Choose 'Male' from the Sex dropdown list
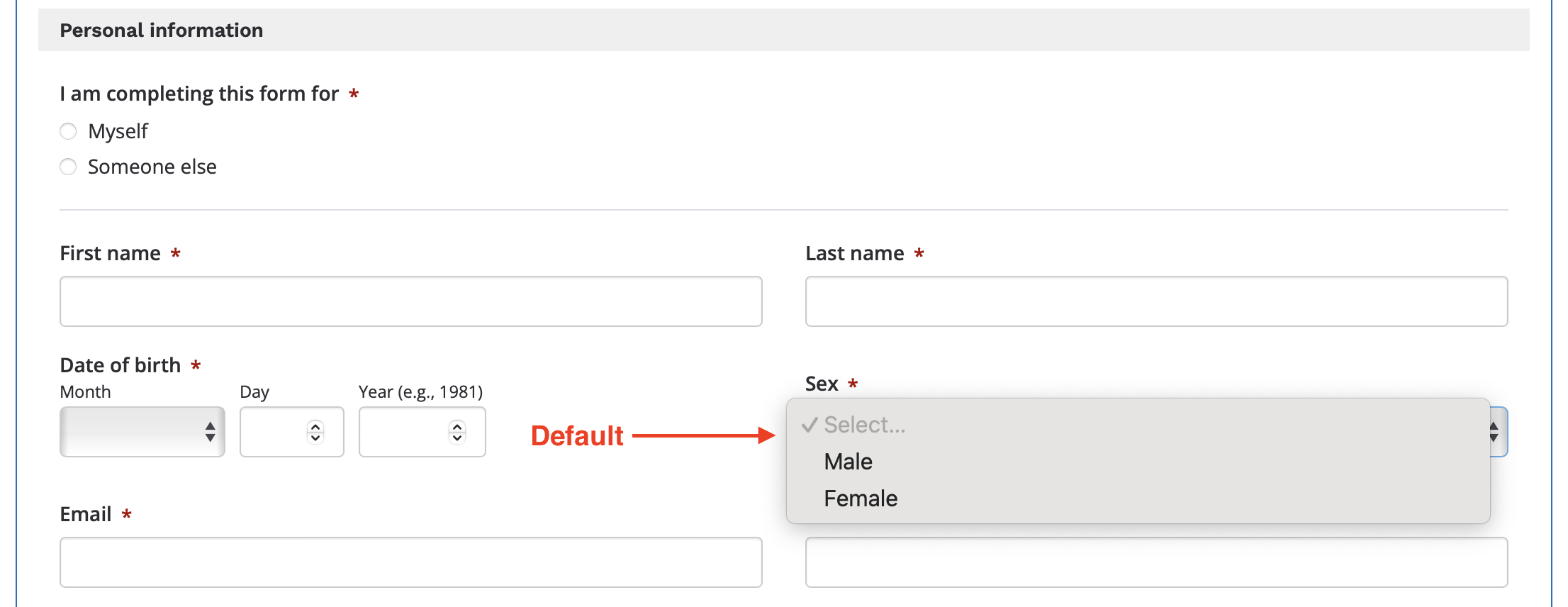1568x607 pixels. click(848, 462)
